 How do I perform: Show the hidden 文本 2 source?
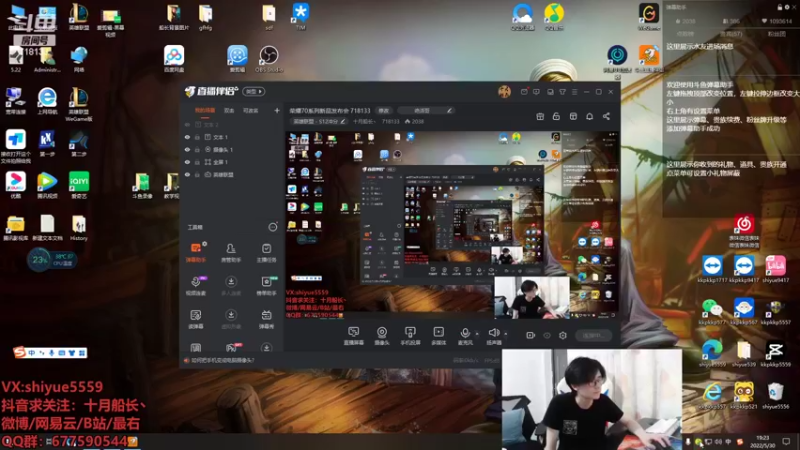coord(187,124)
